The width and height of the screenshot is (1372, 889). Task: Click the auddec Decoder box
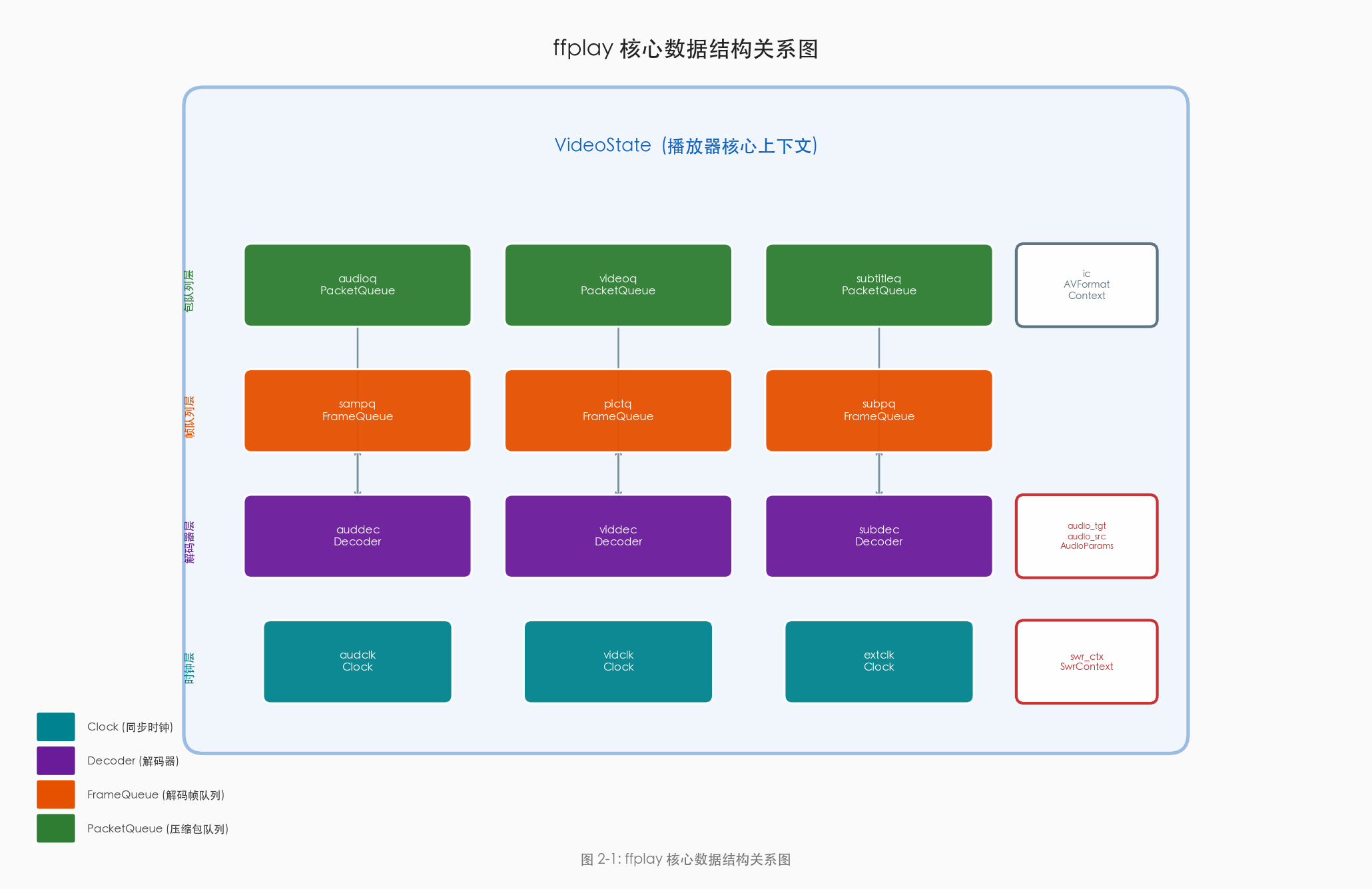point(357,536)
